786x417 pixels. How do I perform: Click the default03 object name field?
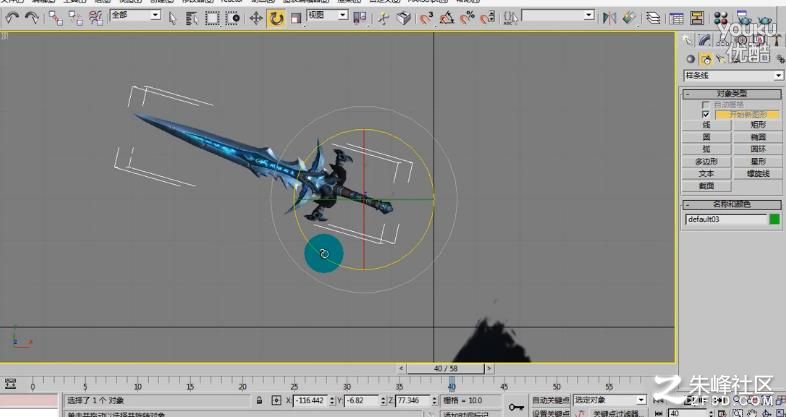click(725, 220)
